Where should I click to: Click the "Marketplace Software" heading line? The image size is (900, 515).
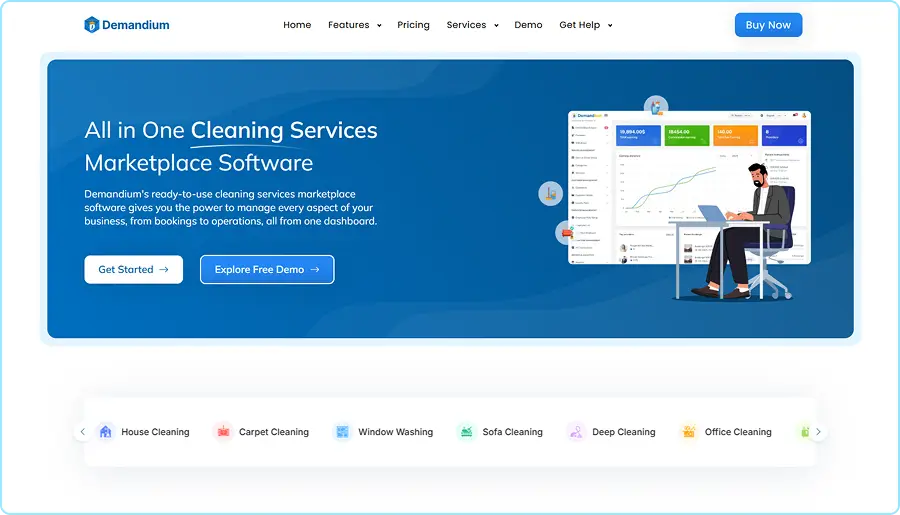point(199,163)
